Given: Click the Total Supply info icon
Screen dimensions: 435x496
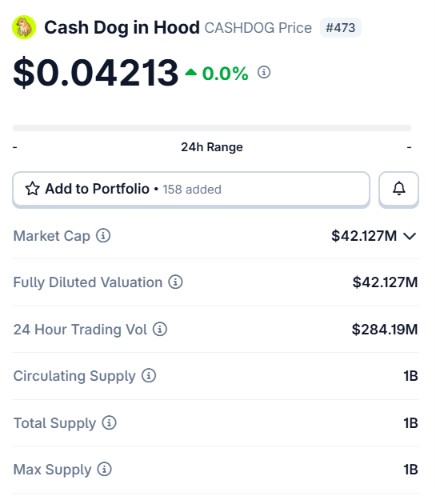Looking at the screenshot, I should pyautogui.click(x=109, y=423).
